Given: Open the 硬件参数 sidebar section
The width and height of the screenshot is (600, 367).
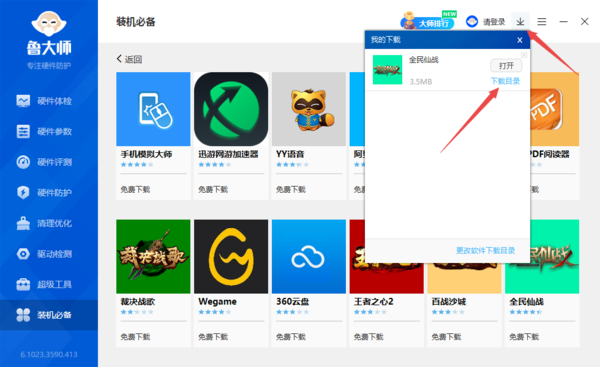Looking at the screenshot, I should 49,132.
